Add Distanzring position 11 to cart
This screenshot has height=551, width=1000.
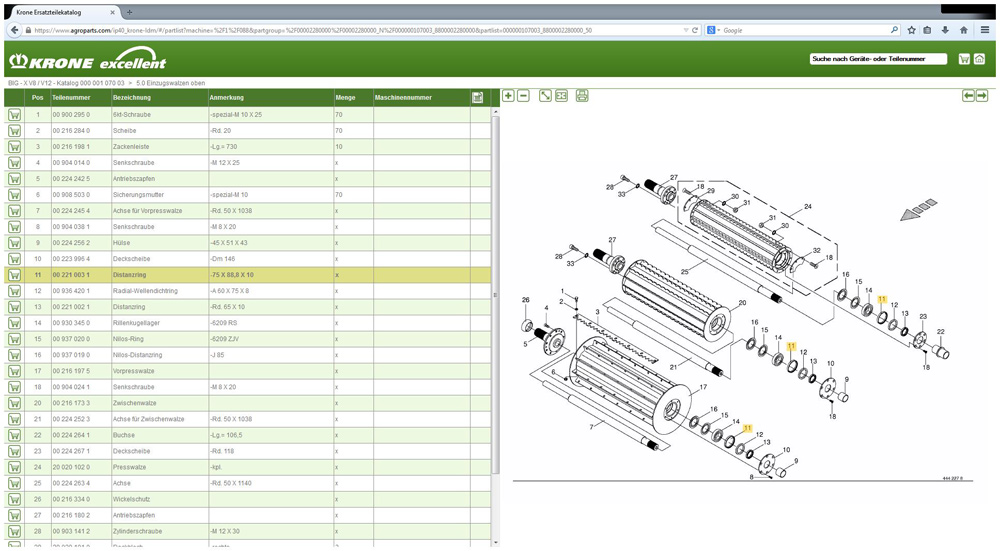click(15, 274)
